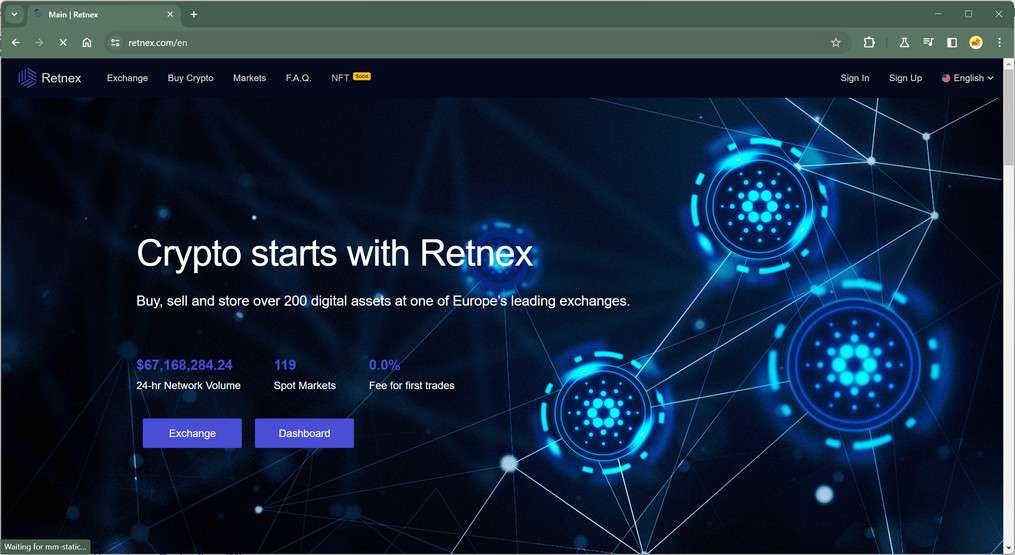Open Chrome Labs flask icon

pyautogui.click(x=904, y=43)
